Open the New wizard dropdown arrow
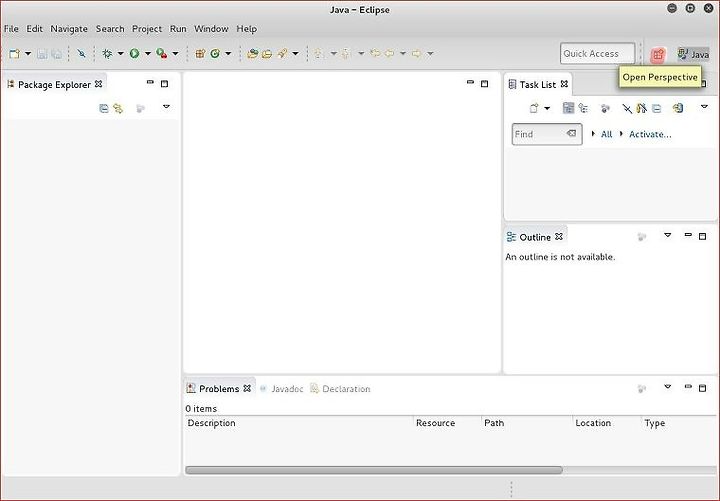The width and height of the screenshot is (720, 501). (x=28, y=54)
